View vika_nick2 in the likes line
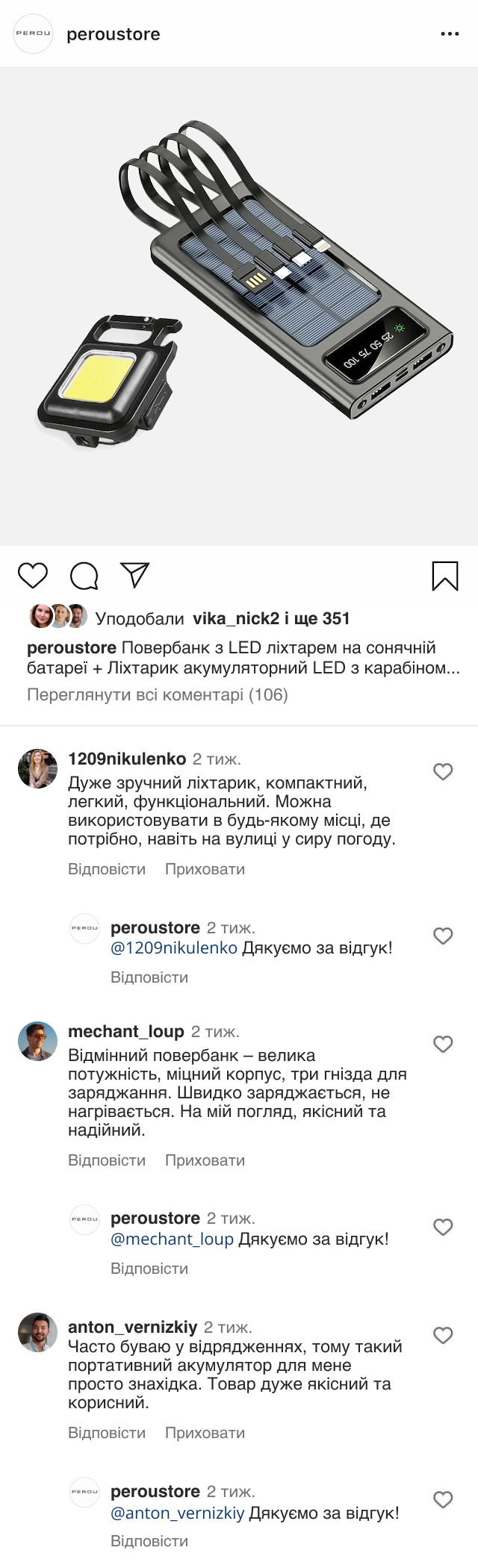The width and height of the screenshot is (478, 1568). click(x=236, y=618)
